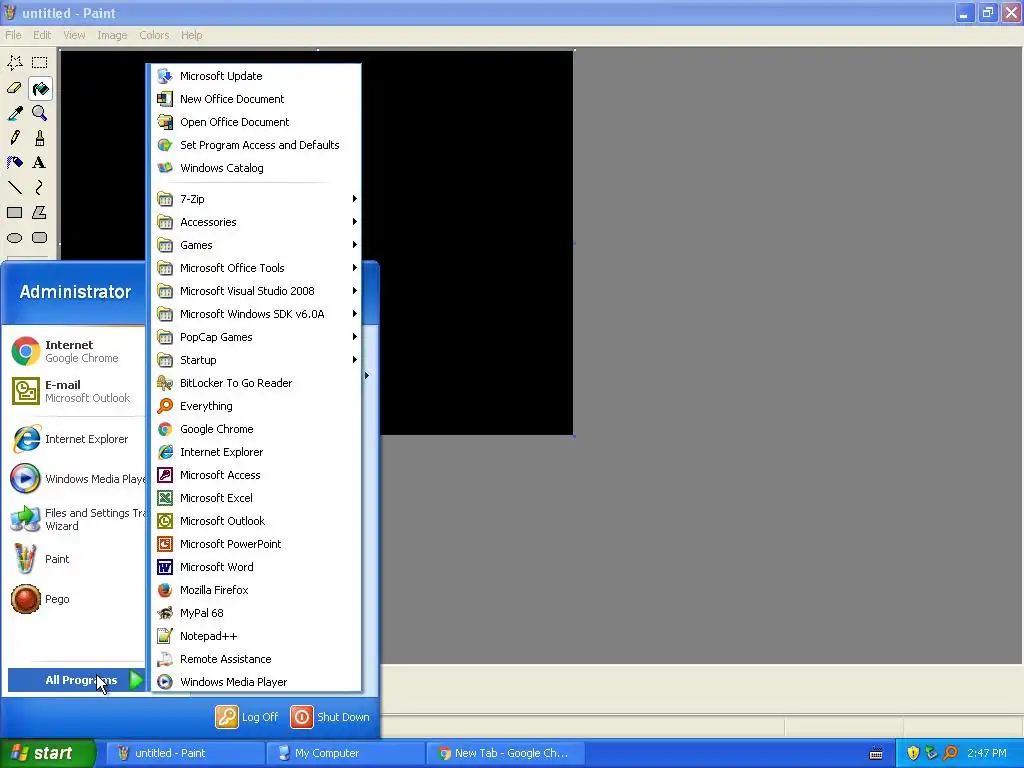Click the Shut Down button

[x=330, y=717]
